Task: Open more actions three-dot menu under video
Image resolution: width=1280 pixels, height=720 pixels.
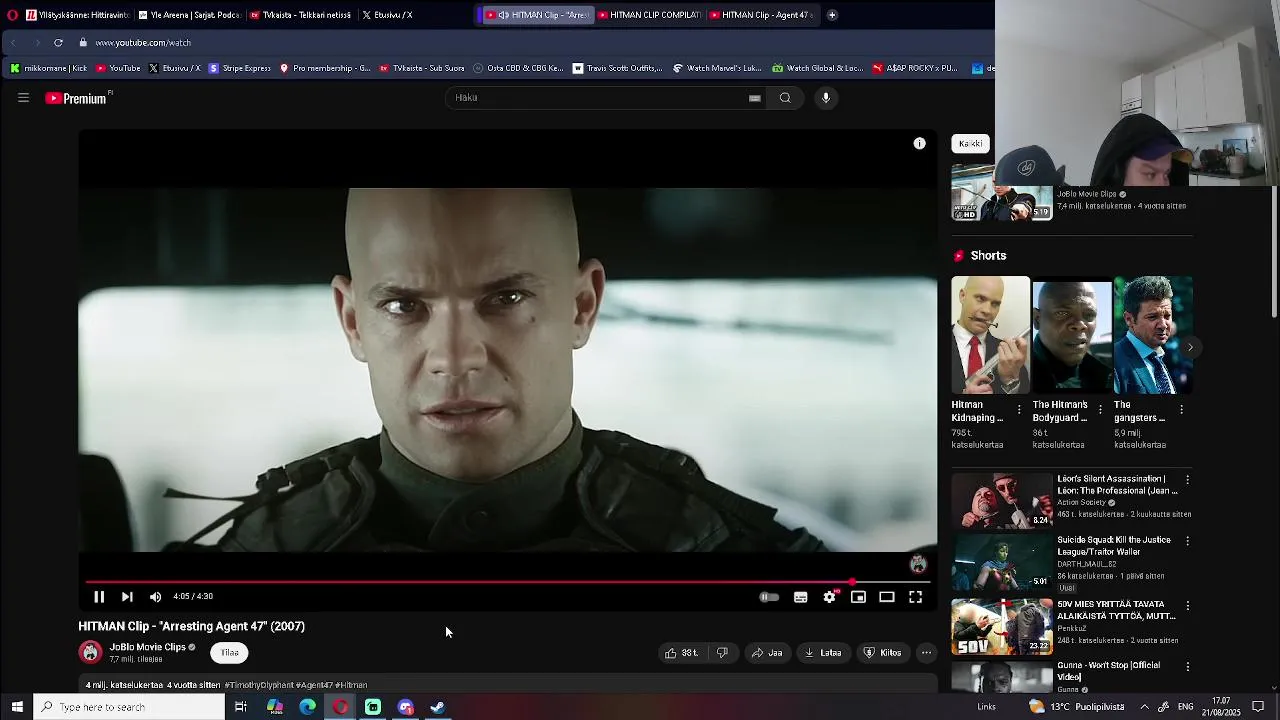Action: click(x=926, y=653)
